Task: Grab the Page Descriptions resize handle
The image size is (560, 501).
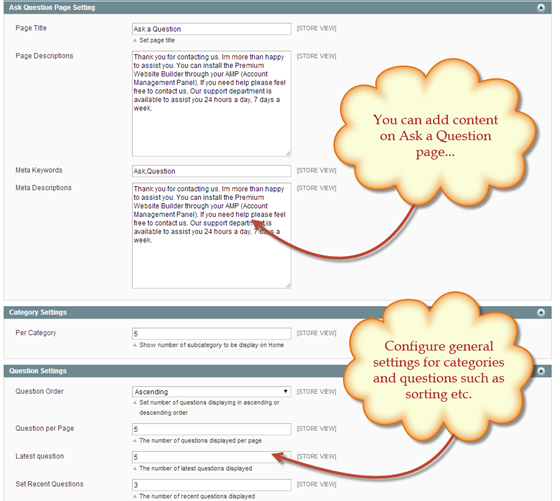Action: tap(288, 154)
